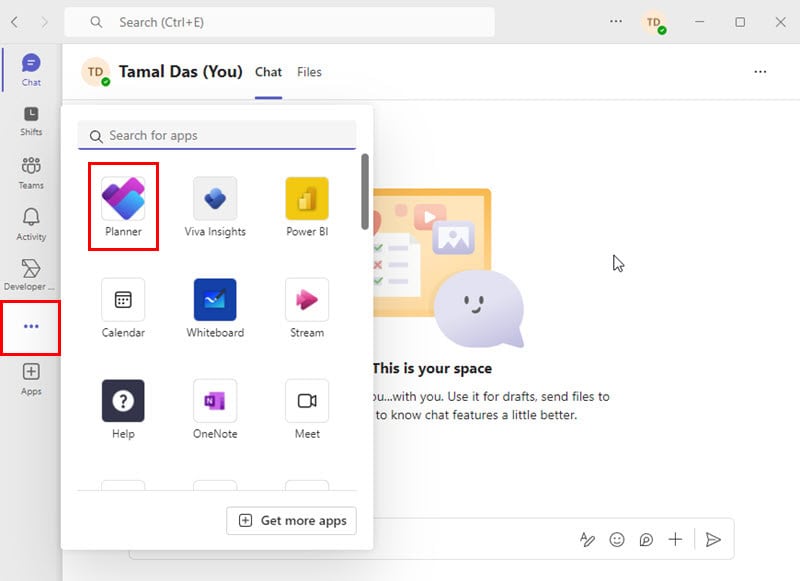Open chat header more options menu
The height and width of the screenshot is (581, 800).
click(760, 72)
